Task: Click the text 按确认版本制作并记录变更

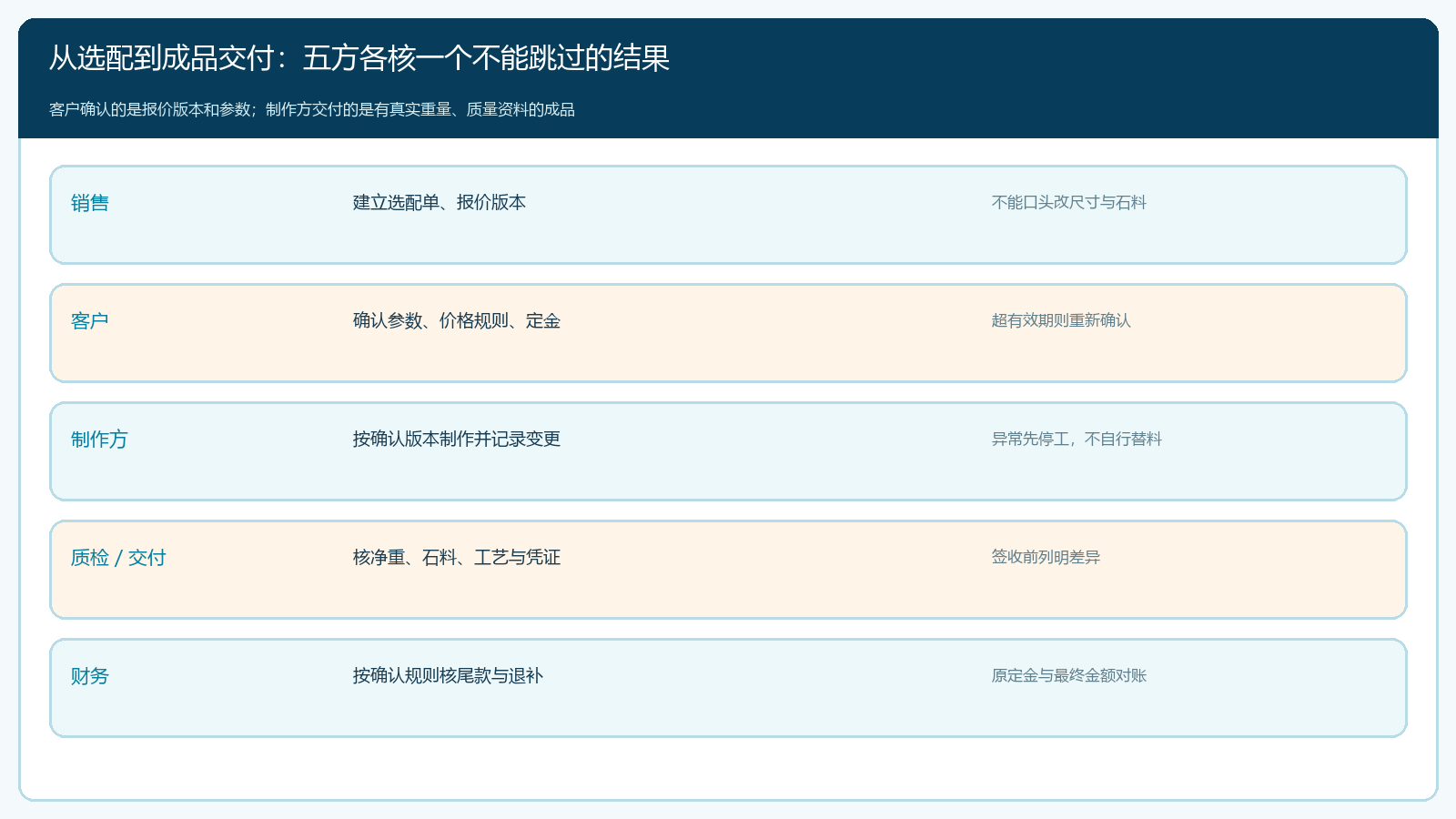Action: [457, 439]
